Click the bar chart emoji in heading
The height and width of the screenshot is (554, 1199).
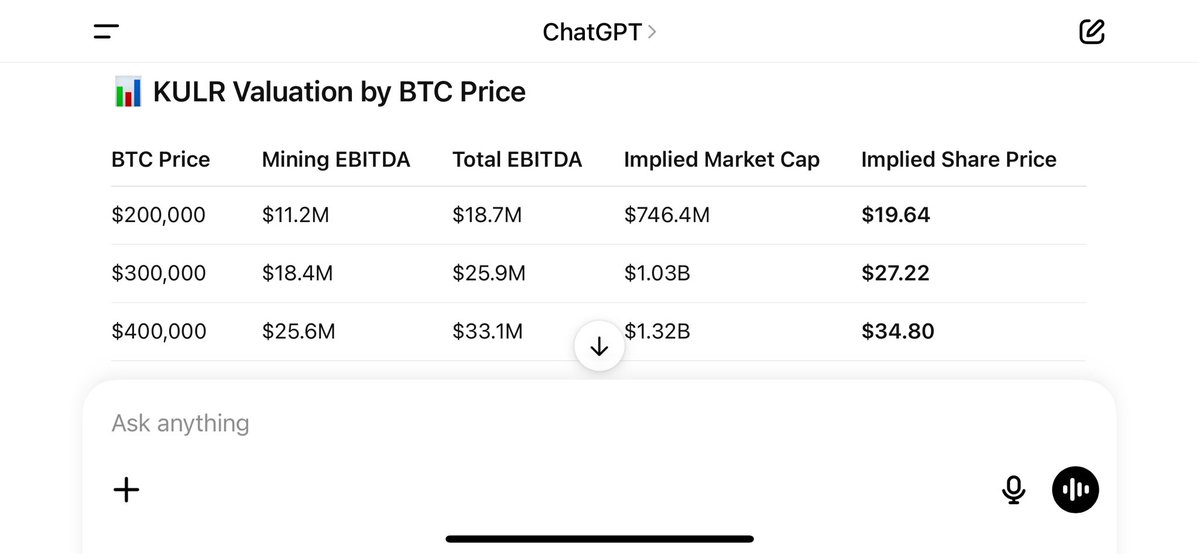pyautogui.click(x=128, y=92)
